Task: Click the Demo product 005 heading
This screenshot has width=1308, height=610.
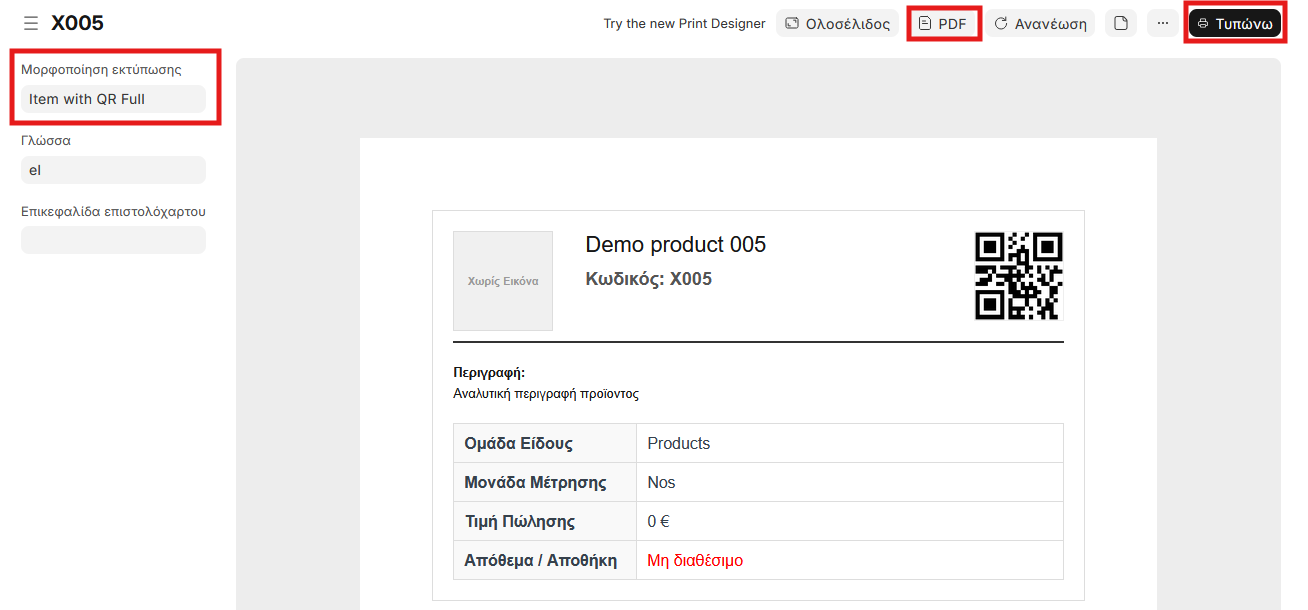Action: click(675, 245)
